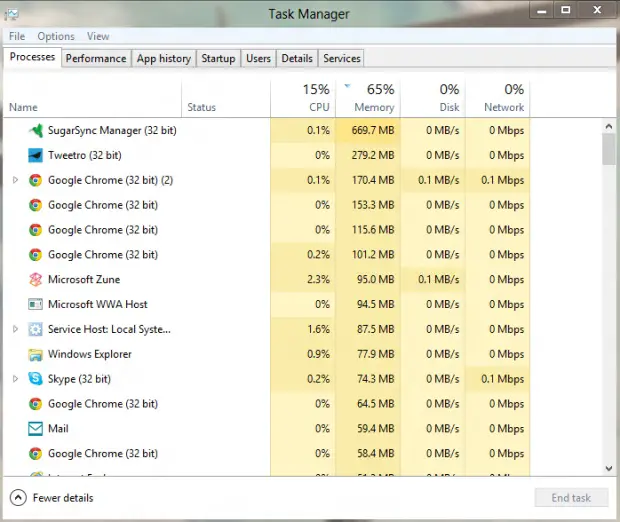Open the Startup tab
The width and height of the screenshot is (620, 522).
218,59
